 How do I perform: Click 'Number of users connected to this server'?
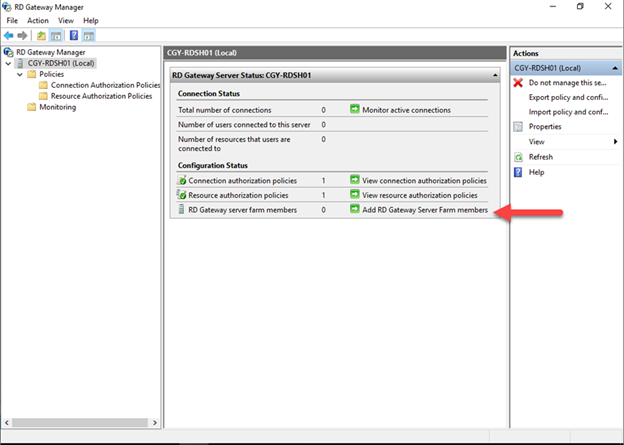click(x=244, y=125)
